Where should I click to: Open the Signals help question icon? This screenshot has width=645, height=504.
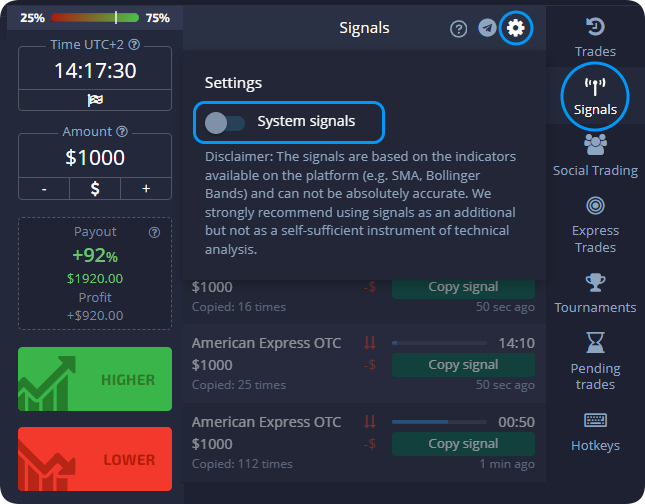pyautogui.click(x=459, y=29)
